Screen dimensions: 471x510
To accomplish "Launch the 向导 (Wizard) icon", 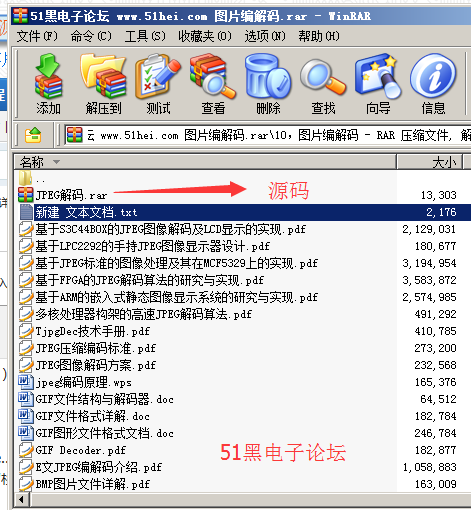I will [x=378, y=83].
